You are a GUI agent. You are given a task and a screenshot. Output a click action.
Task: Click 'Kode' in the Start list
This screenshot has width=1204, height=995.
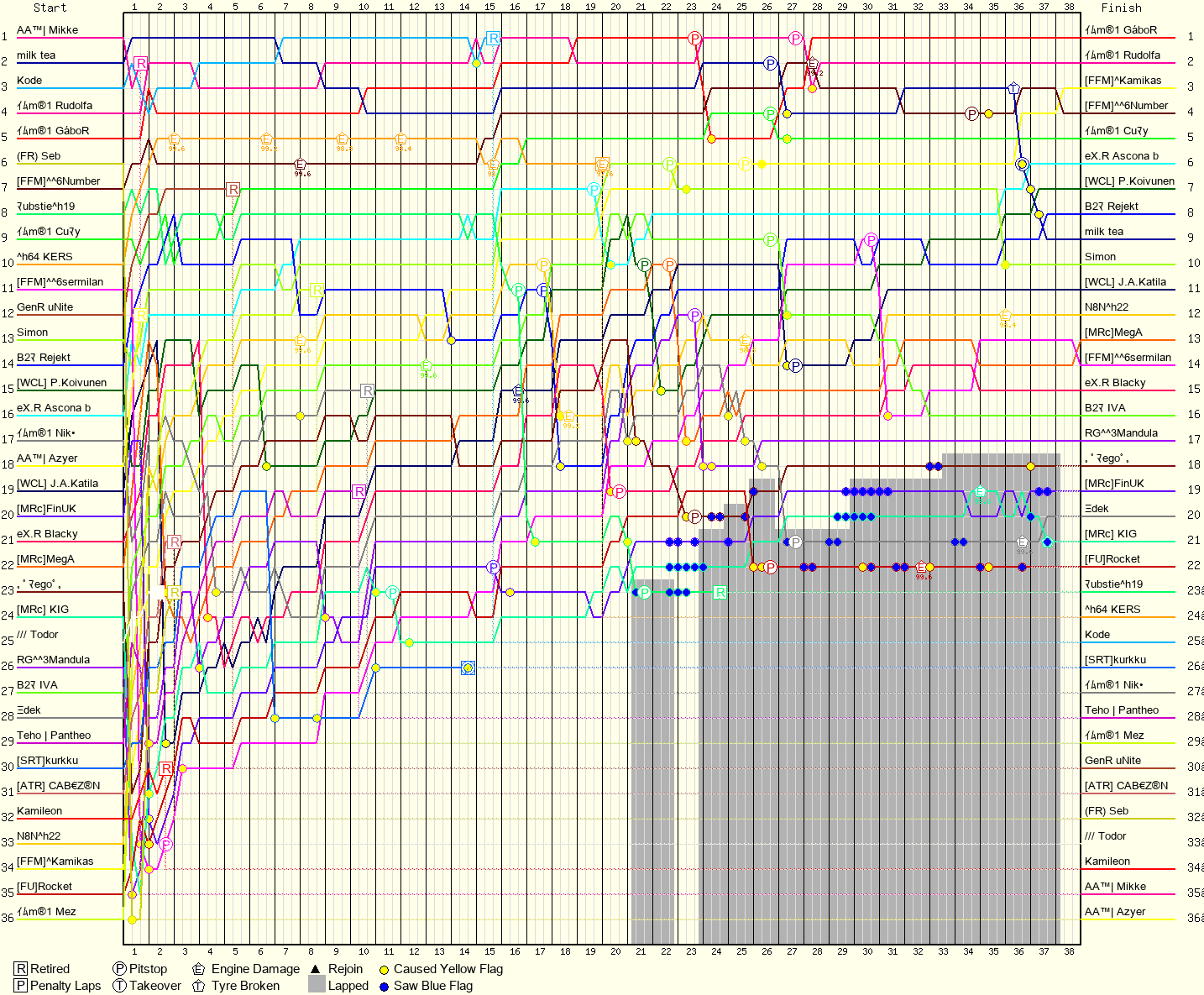pyautogui.click(x=29, y=80)
